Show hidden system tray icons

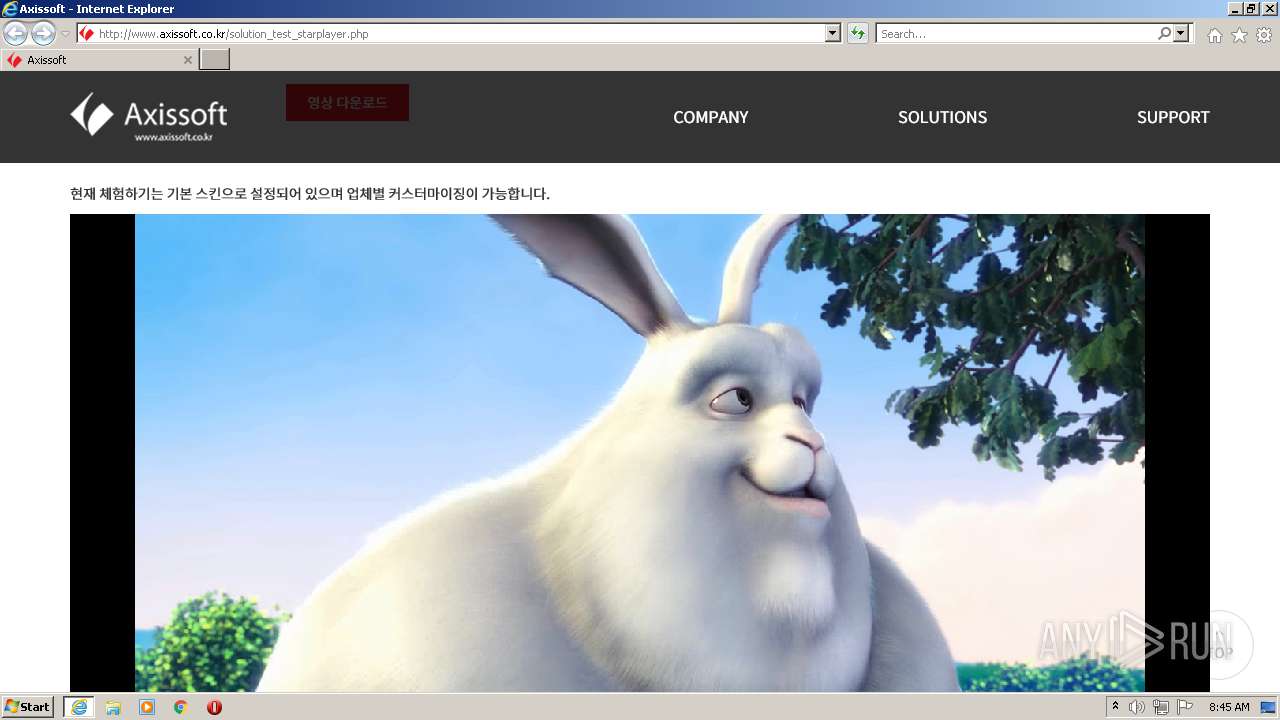[1116, 707]
